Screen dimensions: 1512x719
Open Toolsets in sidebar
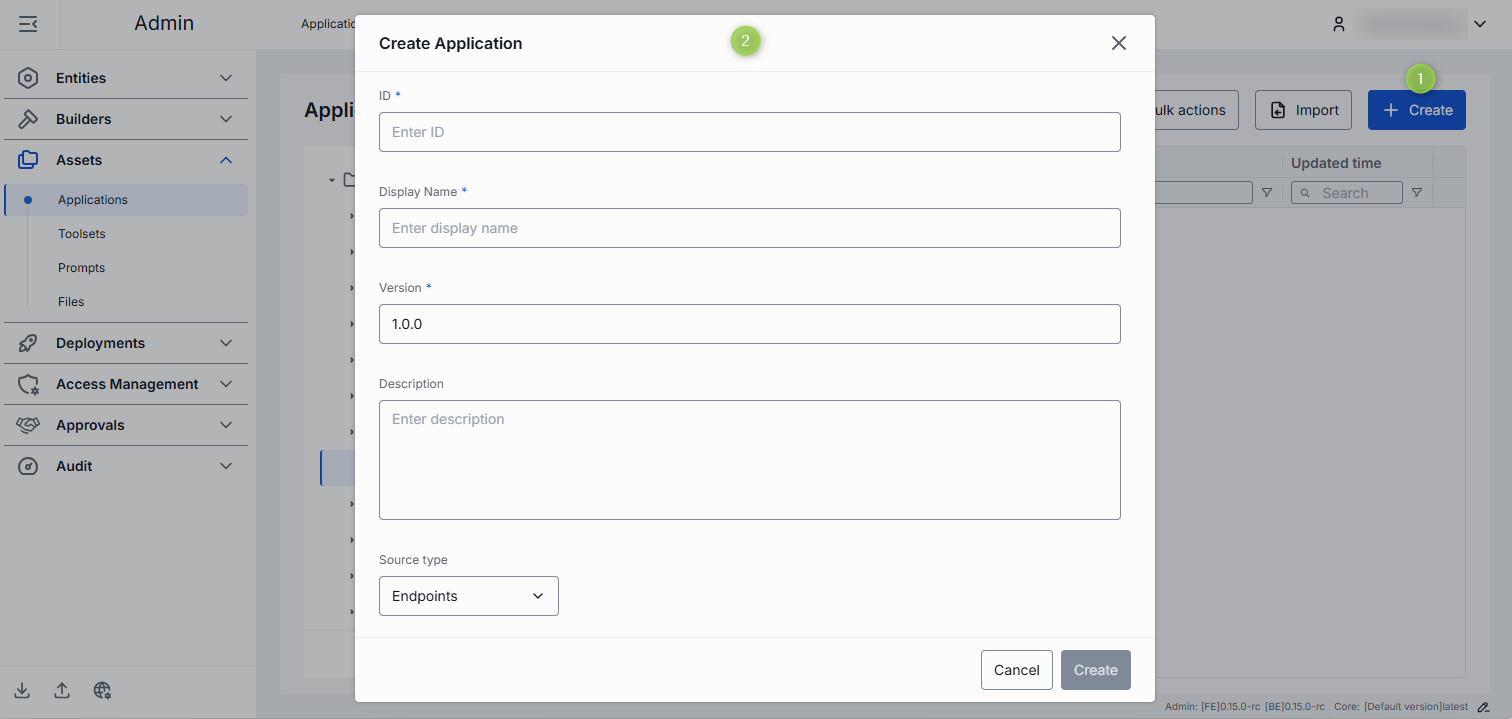pos(82,234)
